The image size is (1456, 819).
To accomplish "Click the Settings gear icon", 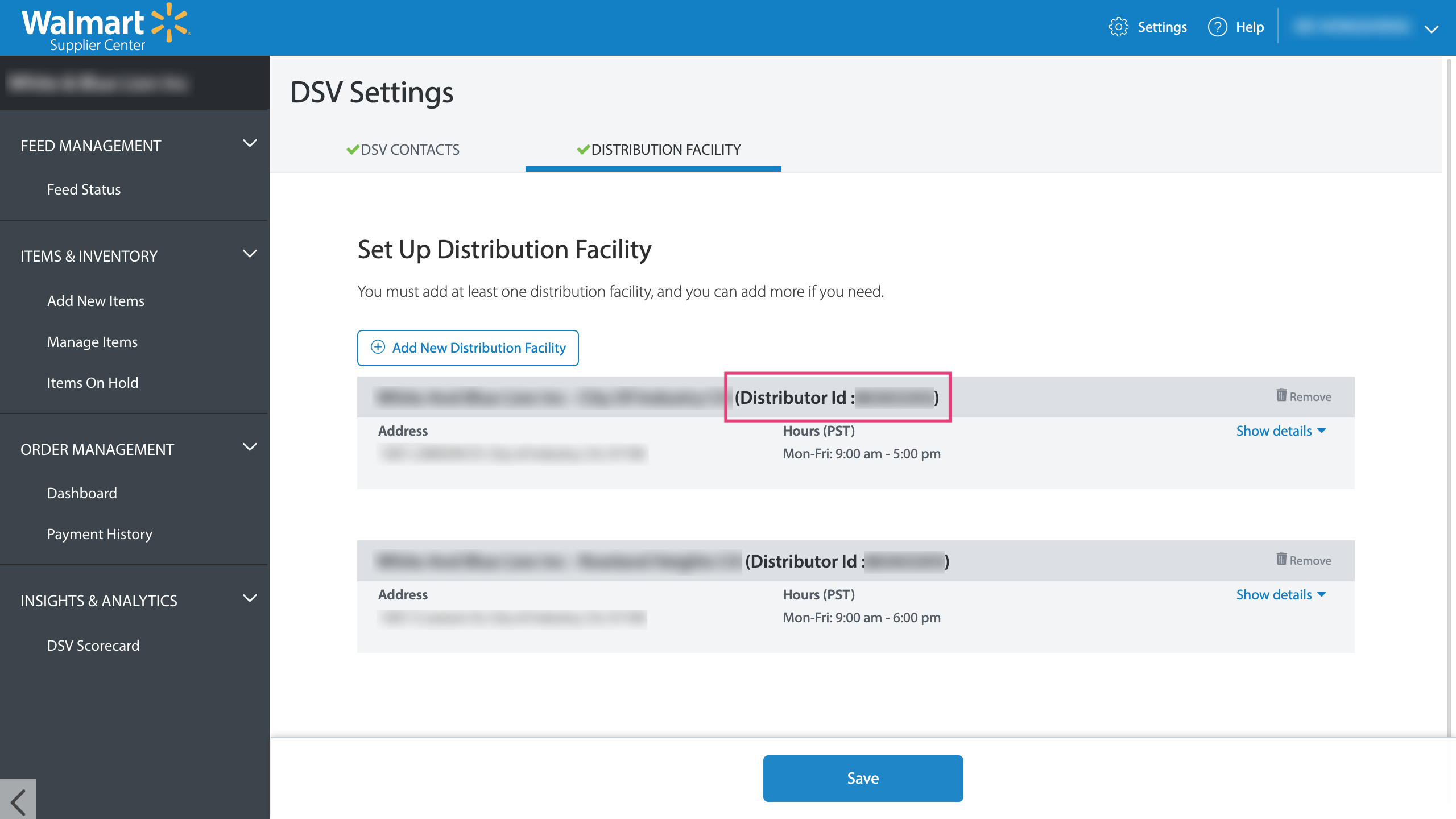I will click(x=1118, y=27).
